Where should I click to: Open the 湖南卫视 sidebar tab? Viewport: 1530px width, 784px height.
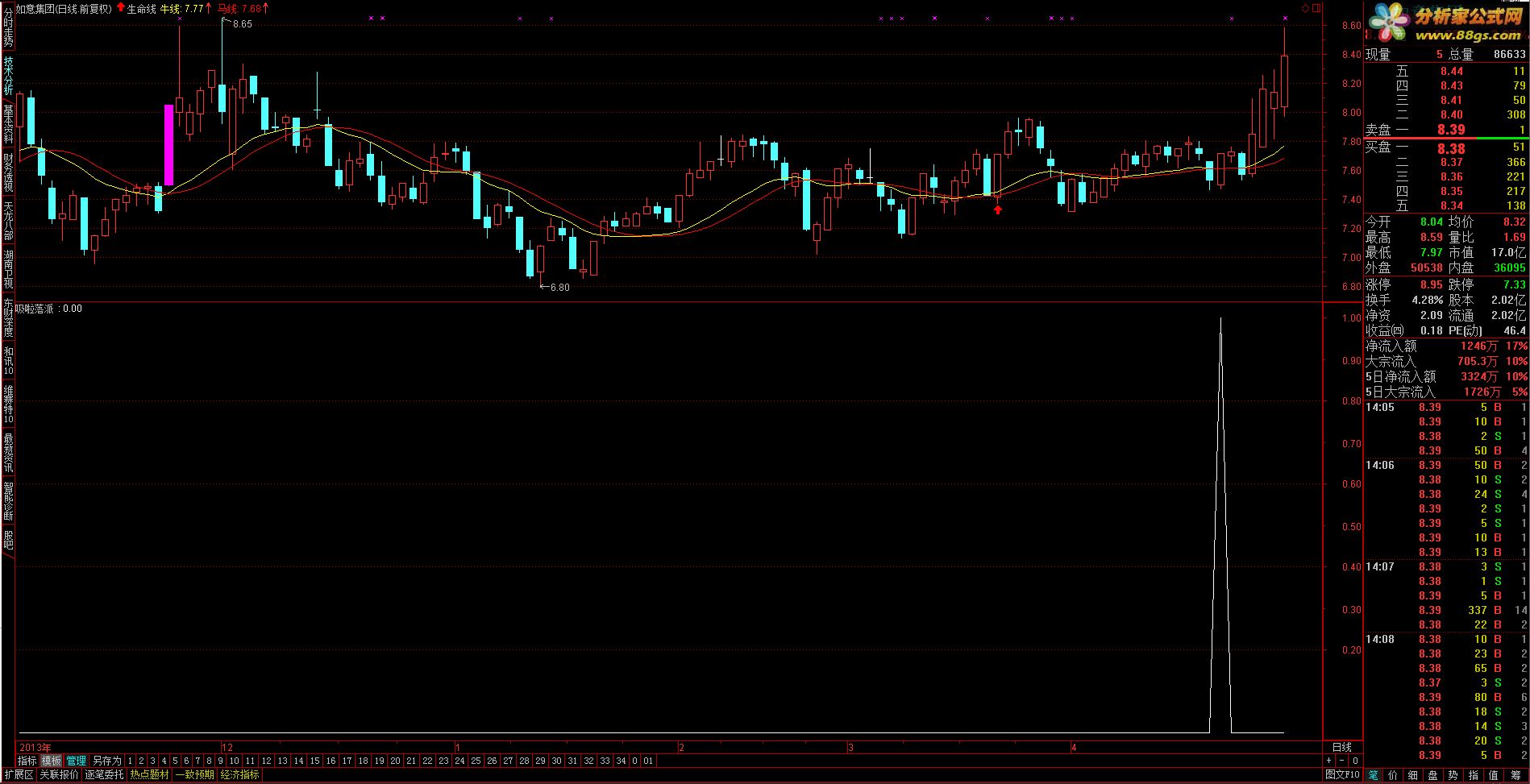8,269
